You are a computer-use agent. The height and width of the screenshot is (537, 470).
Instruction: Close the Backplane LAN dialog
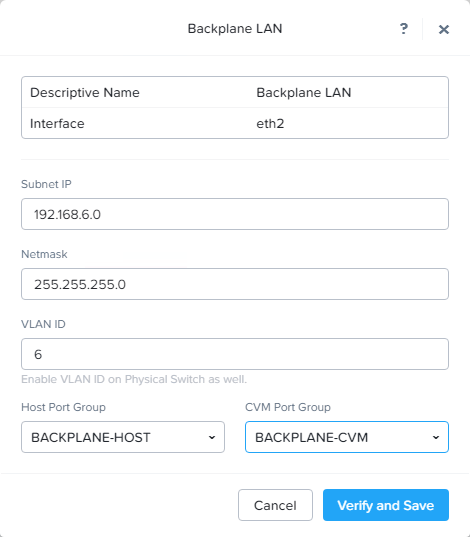click(444, 29)
